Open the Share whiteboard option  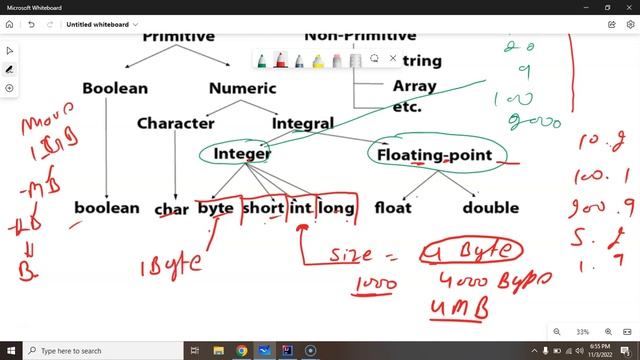[611, 24]
